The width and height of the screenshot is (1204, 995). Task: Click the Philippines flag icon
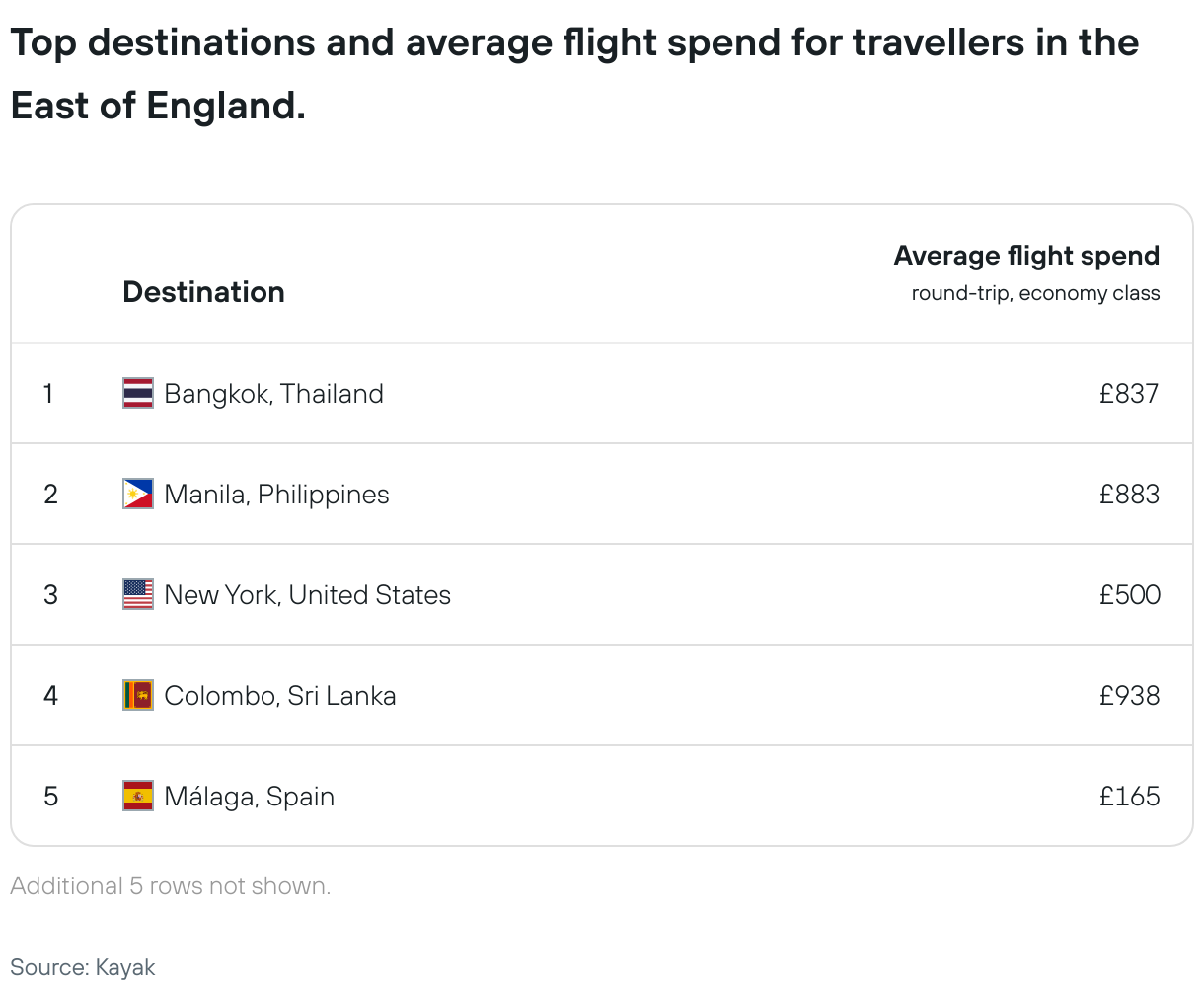[138, 494]
